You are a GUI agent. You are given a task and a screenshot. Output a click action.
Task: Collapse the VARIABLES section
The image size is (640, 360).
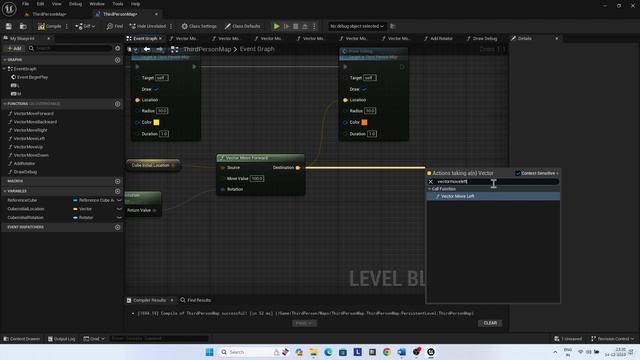[5, 191]
